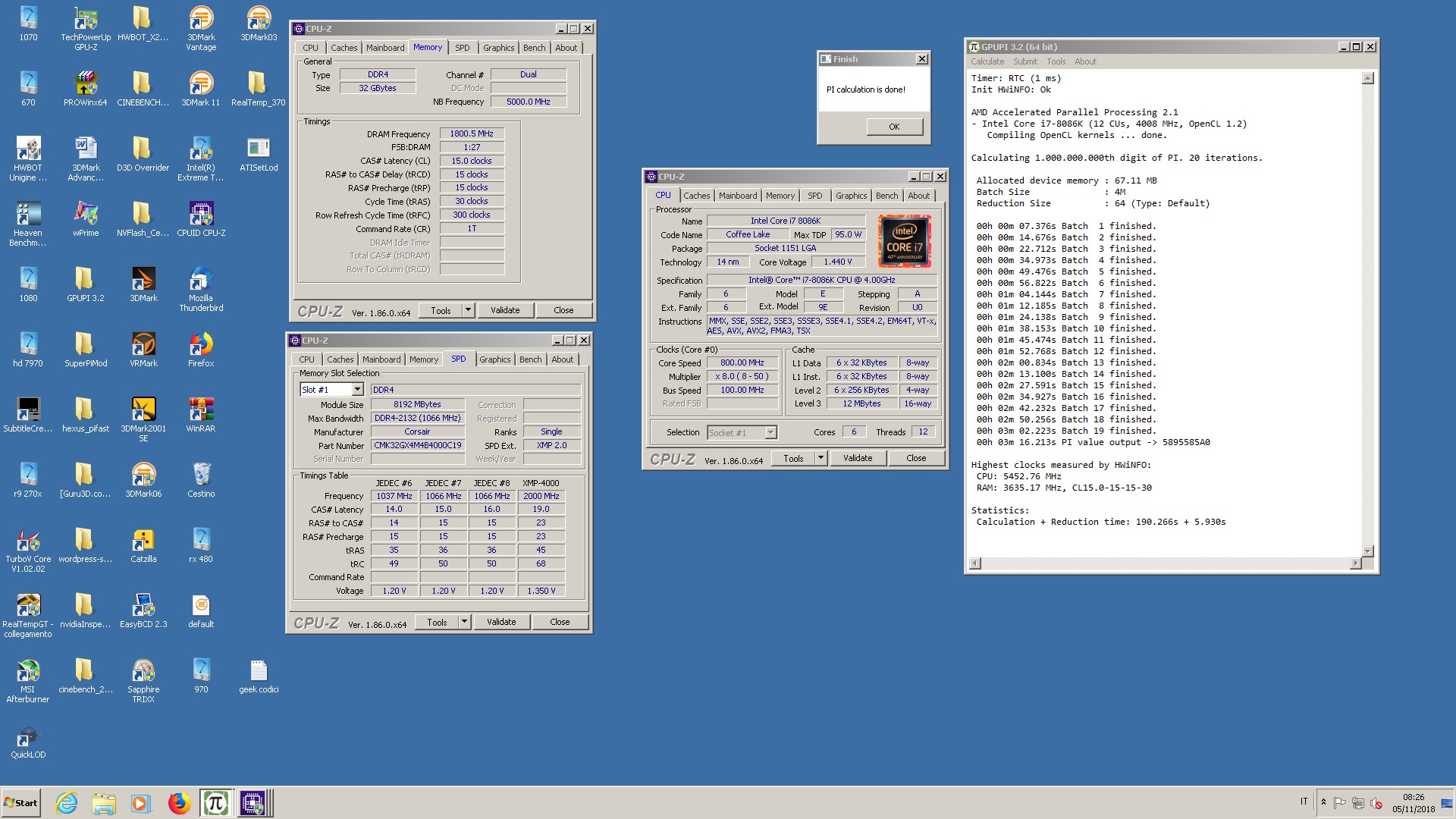This screenshot has width=1456, height=819.
Task: Show hidden tray icons arrow
Action: (1323, 802)
